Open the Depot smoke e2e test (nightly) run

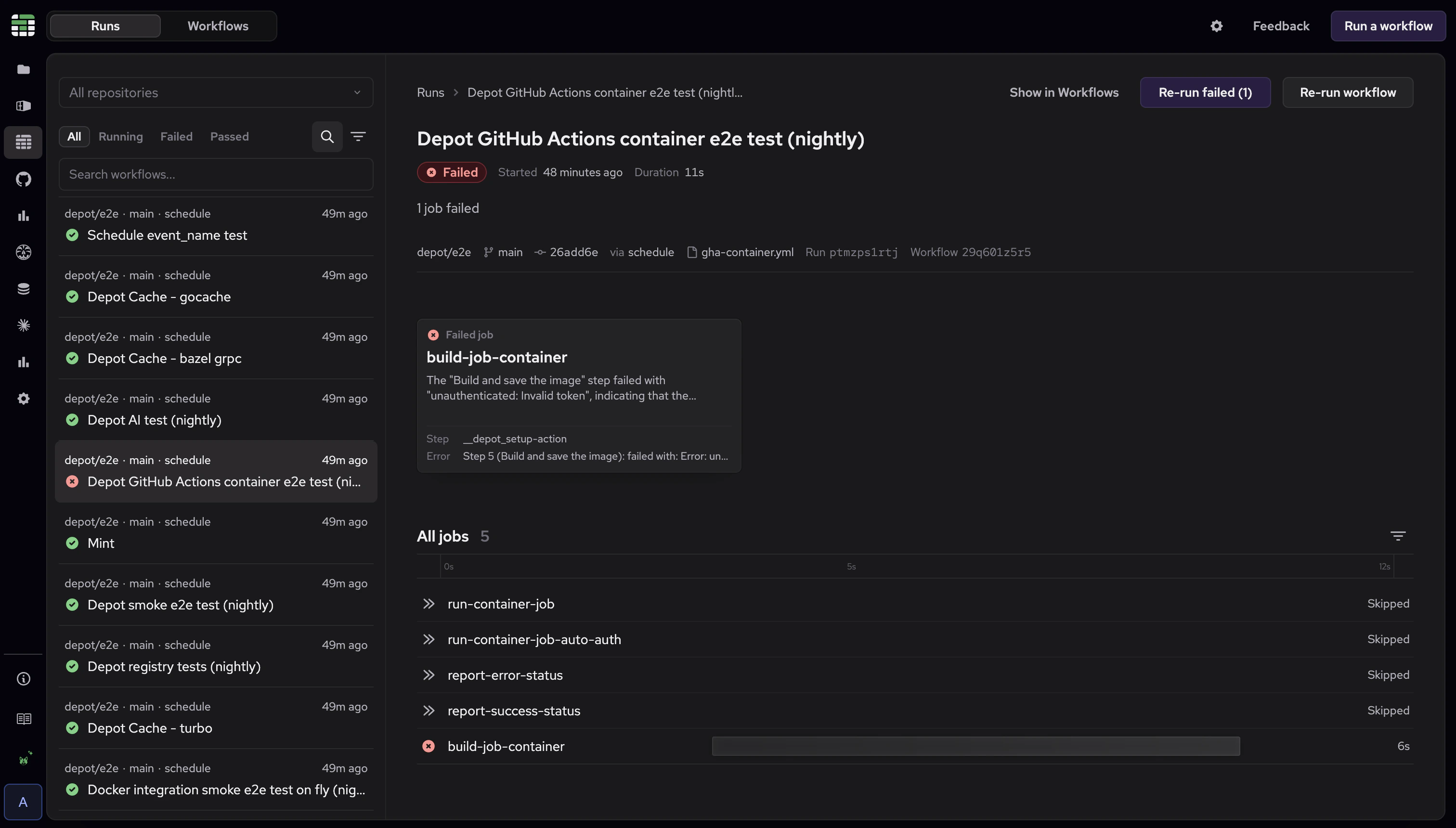pos(216,595)
